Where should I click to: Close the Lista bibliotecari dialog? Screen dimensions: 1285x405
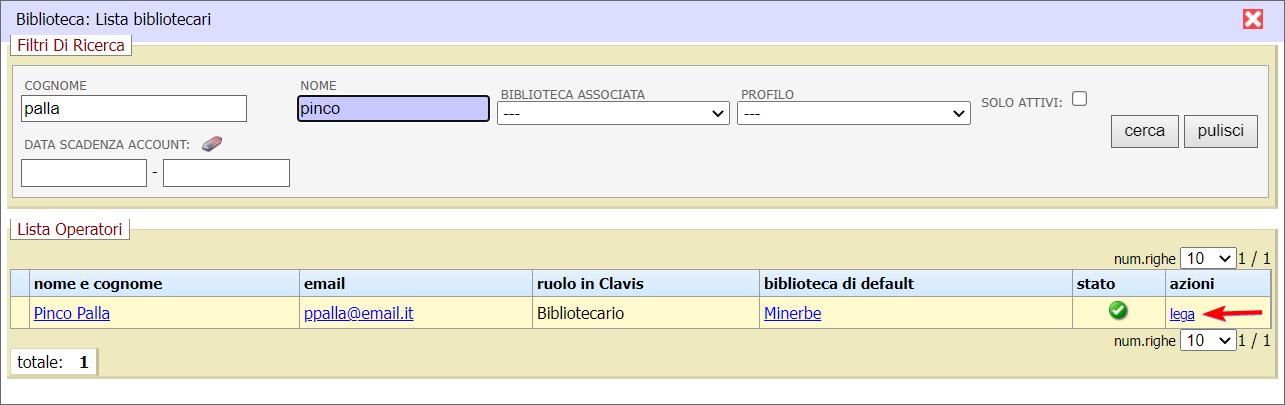1252,19
